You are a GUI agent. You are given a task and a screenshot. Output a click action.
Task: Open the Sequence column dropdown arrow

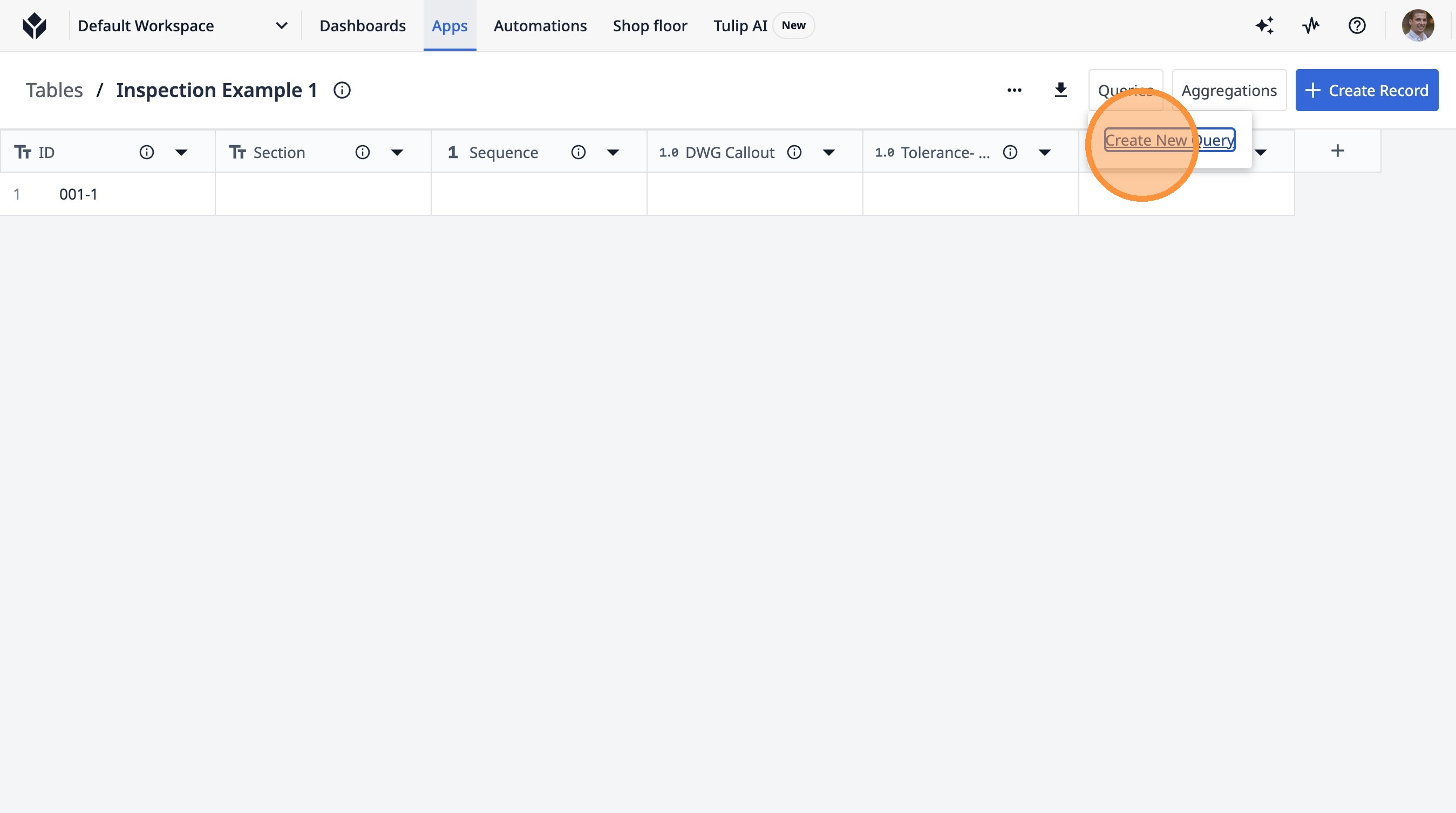click(x=613, y=153)
